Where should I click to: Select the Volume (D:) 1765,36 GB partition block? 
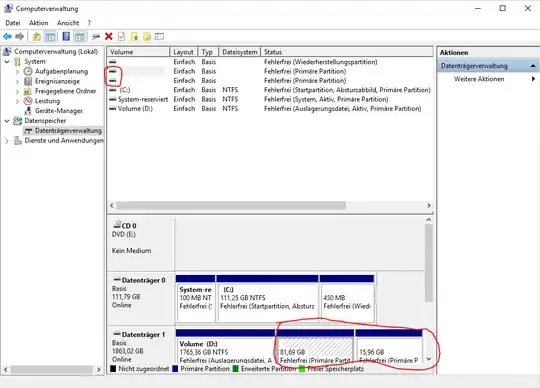(225, 346)
